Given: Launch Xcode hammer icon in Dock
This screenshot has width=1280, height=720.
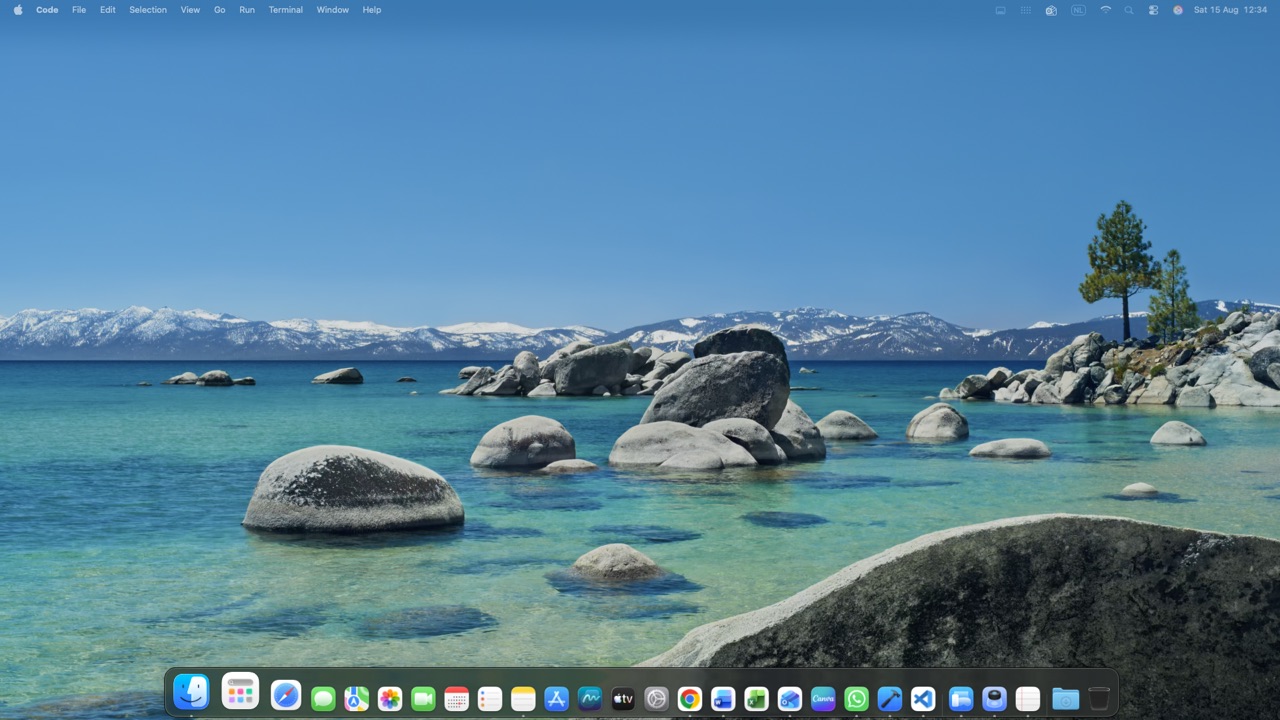Looking at the screenshot, I should coord(890,699).
